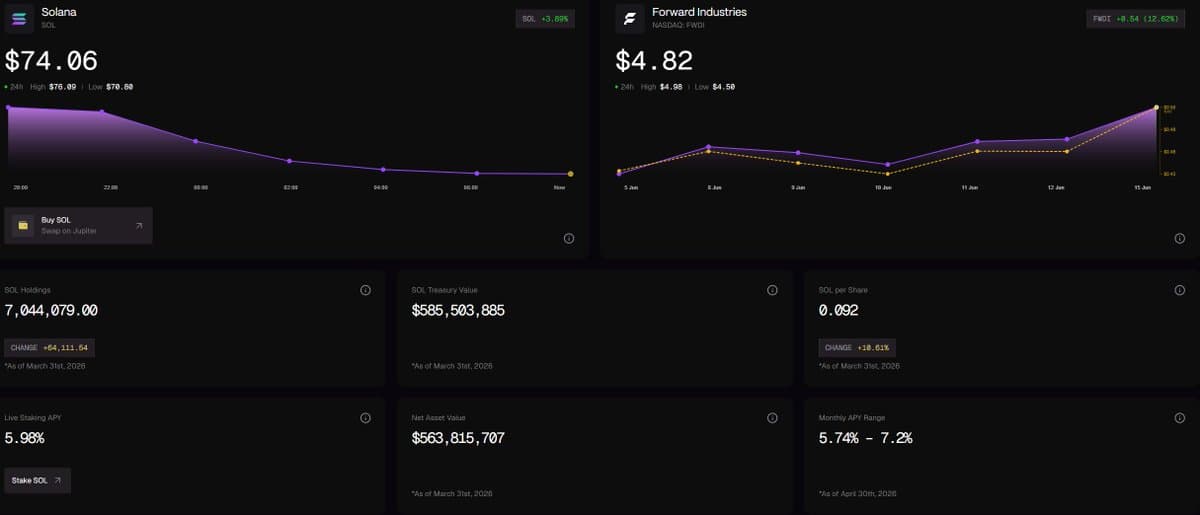Click the Buy SOL Swap on Jupiter button
The image size is (1200, 515).
click(x=79, y=226)
